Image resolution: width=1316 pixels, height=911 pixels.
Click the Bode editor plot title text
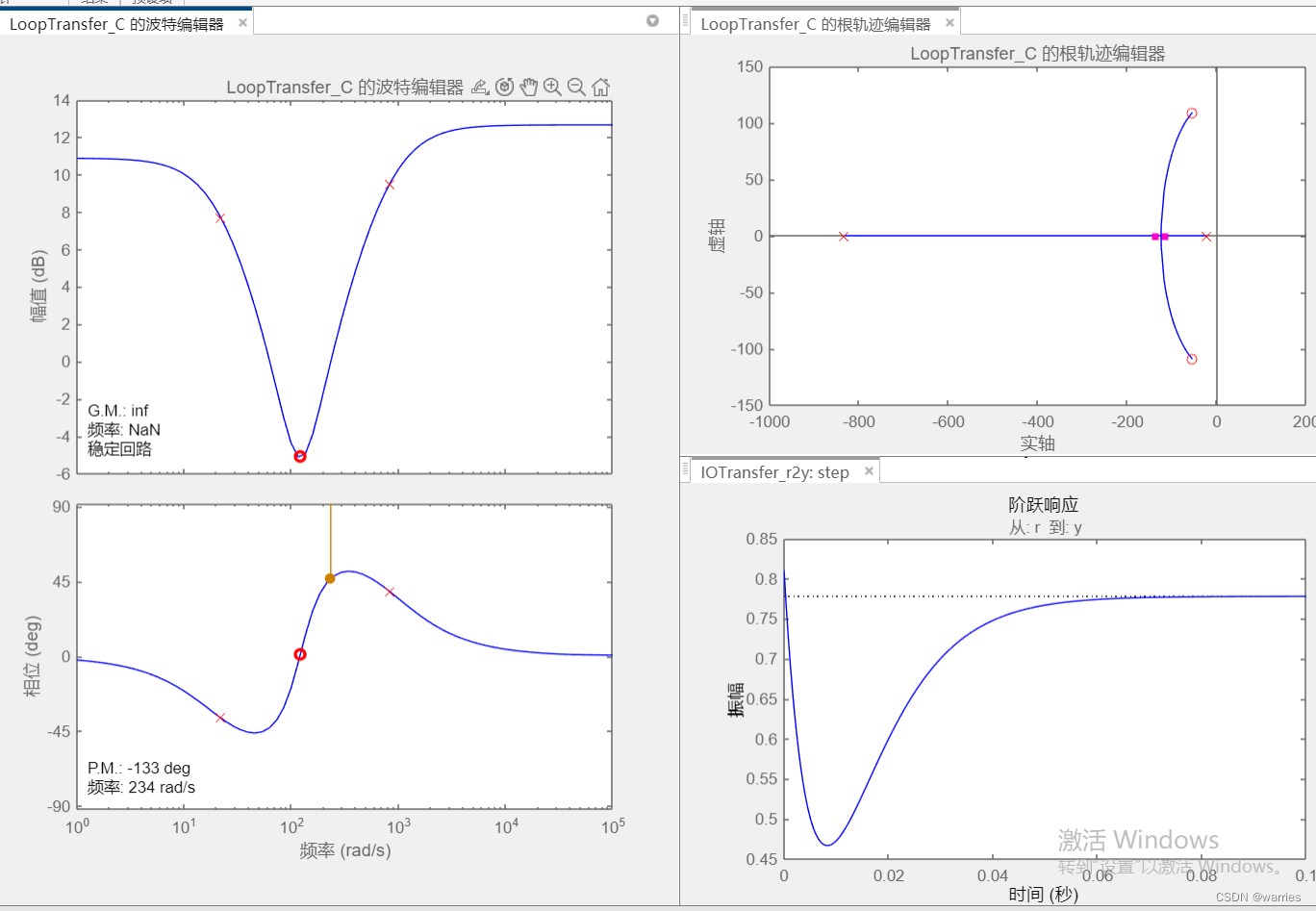(x=345, y=88)
